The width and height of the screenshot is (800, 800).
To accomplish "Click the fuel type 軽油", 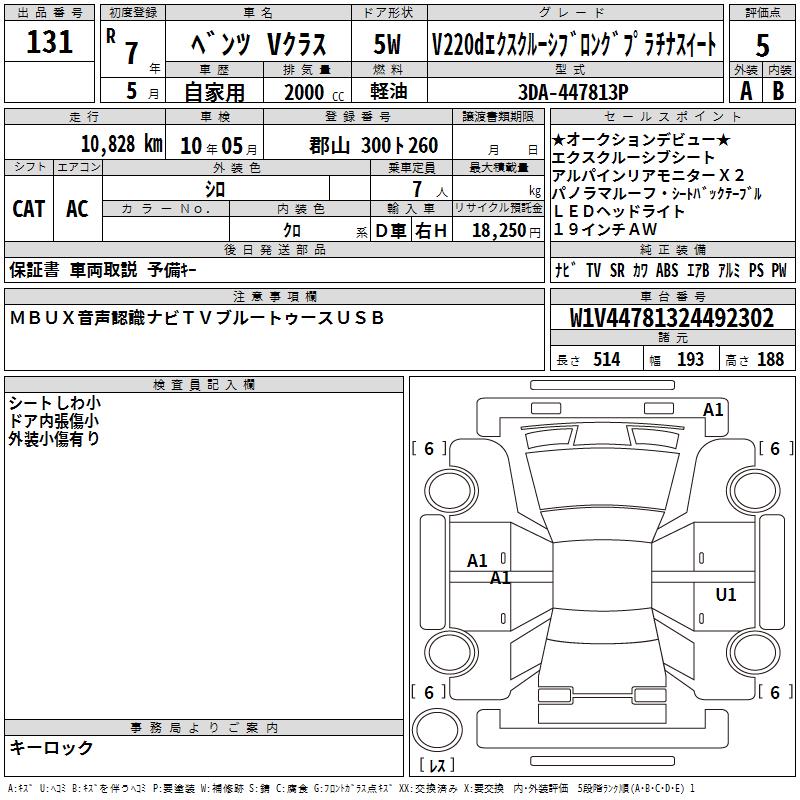I will tap(389, 91).
